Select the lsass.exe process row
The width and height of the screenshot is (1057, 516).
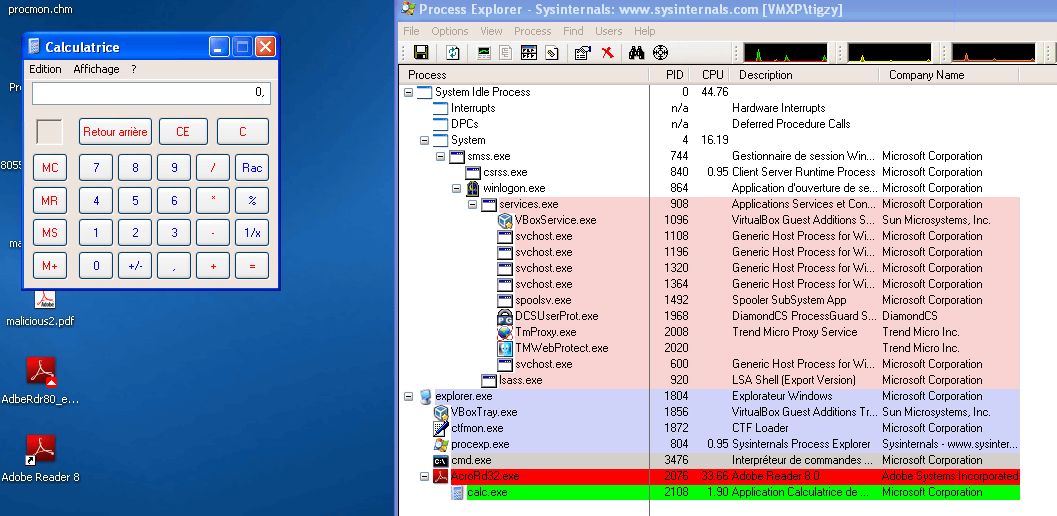(710, 380)
